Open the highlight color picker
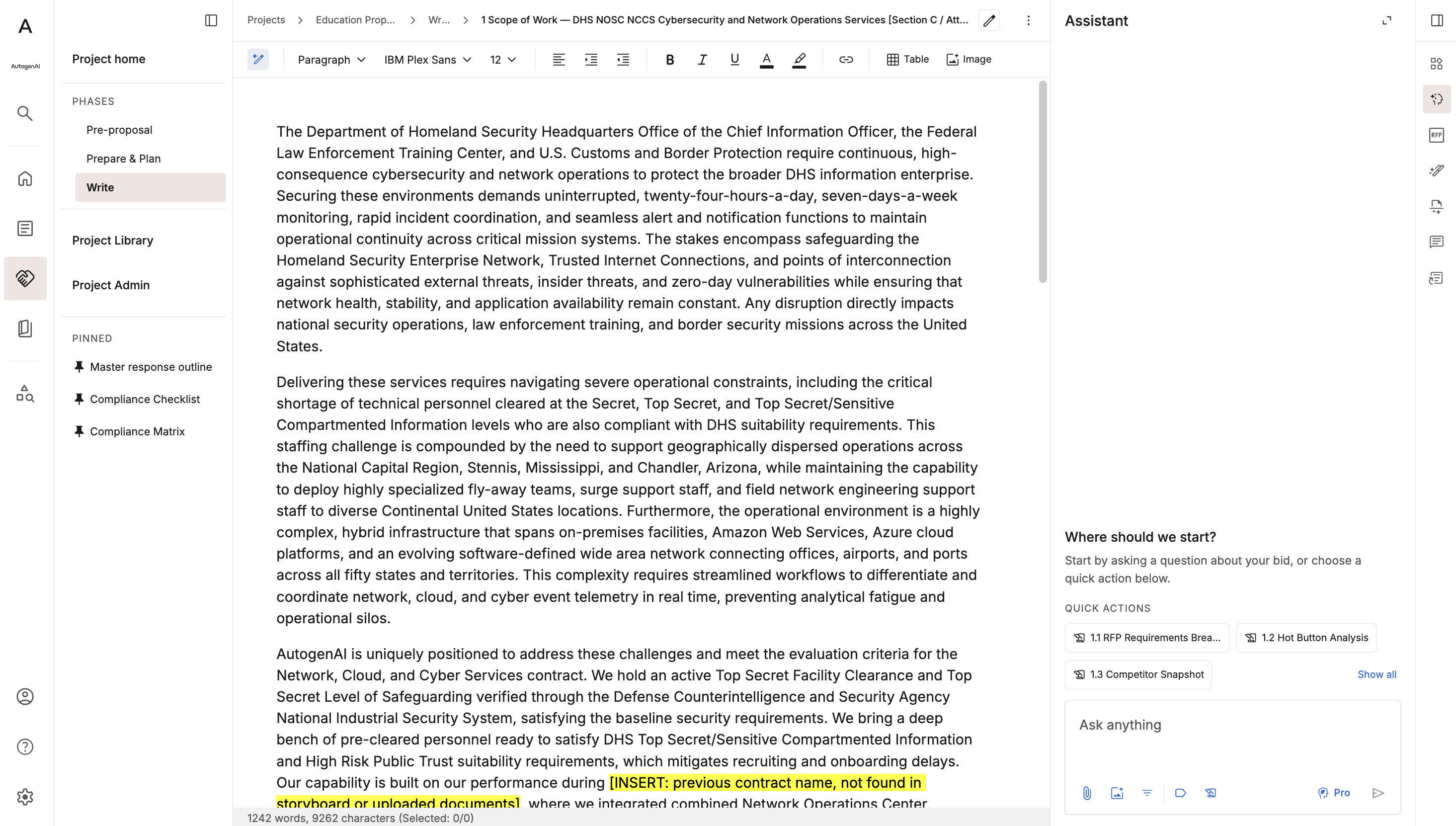 coord(799,60)
